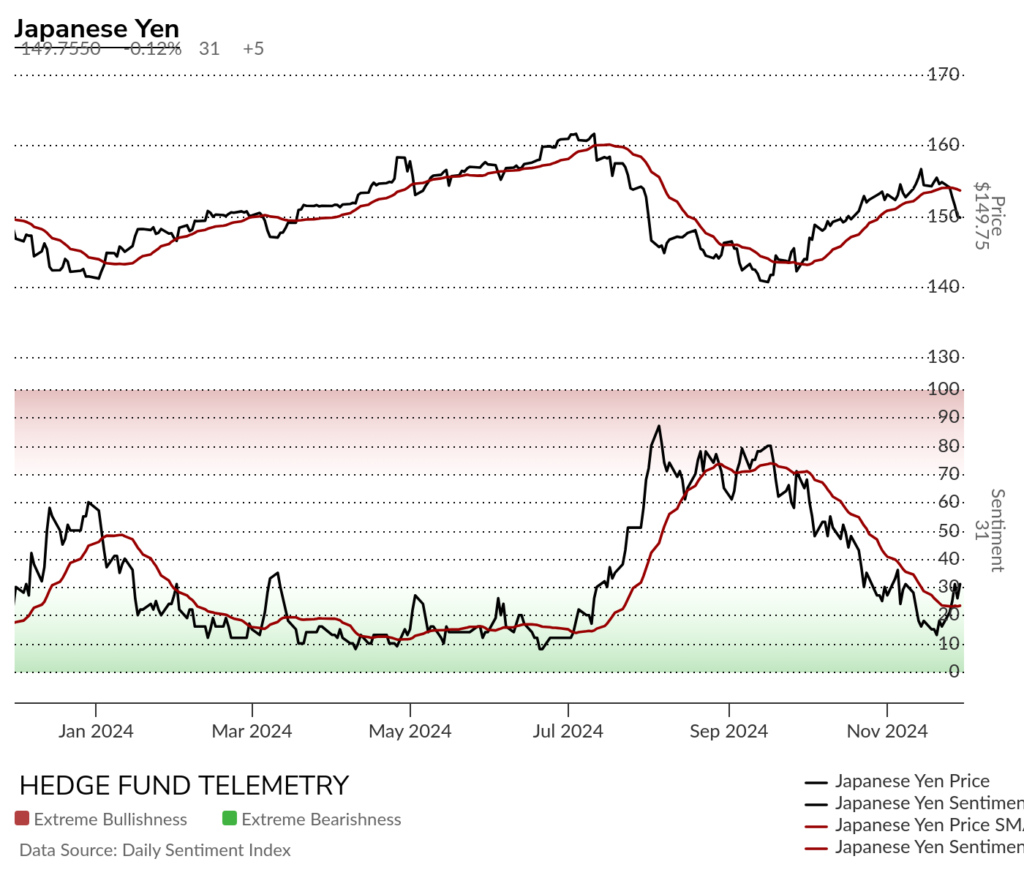Viewport: 1024px width, 878px height.
Task: Click the "50" sentiment axis label
Action: [949, 530]
